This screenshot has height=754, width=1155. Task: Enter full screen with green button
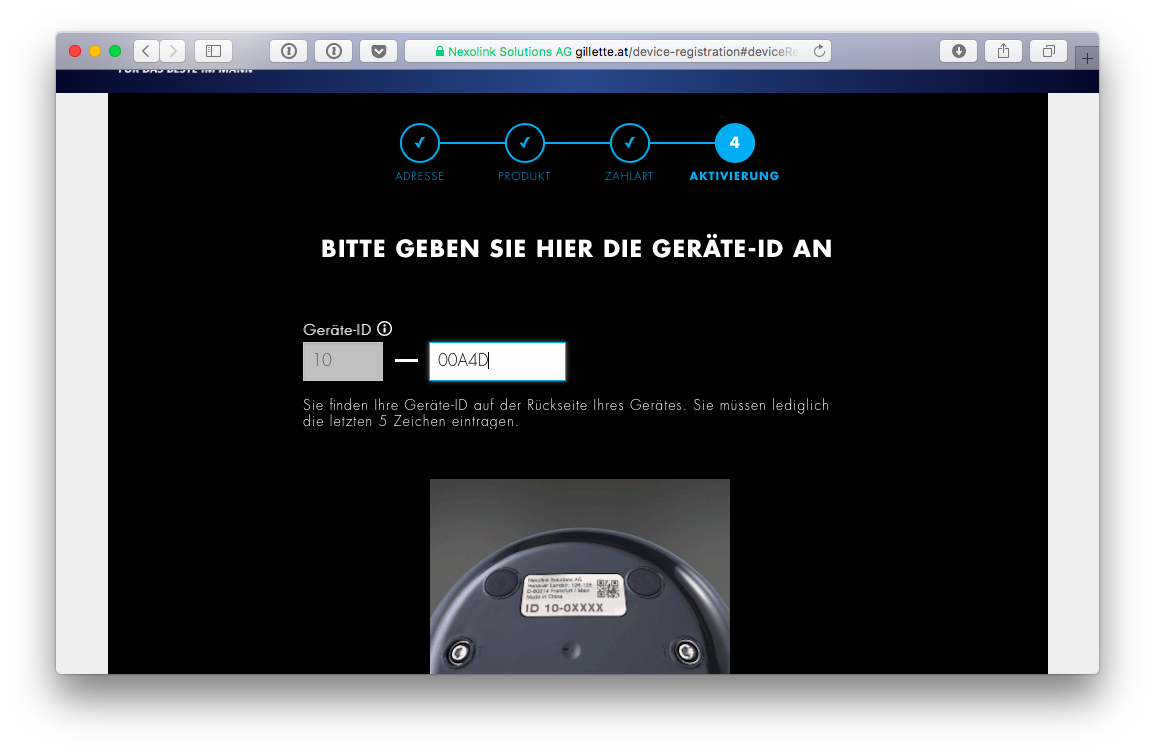pyautogui.click(x=115, y=51)
